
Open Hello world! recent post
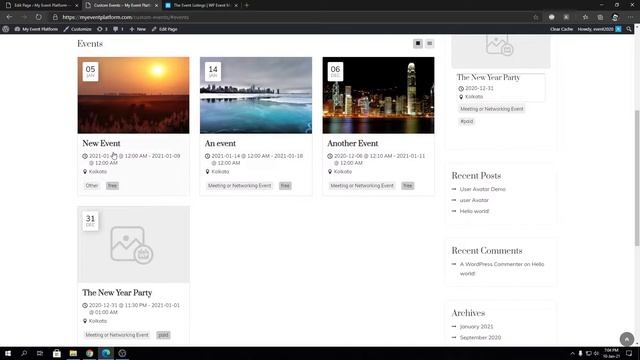(474, 211)
